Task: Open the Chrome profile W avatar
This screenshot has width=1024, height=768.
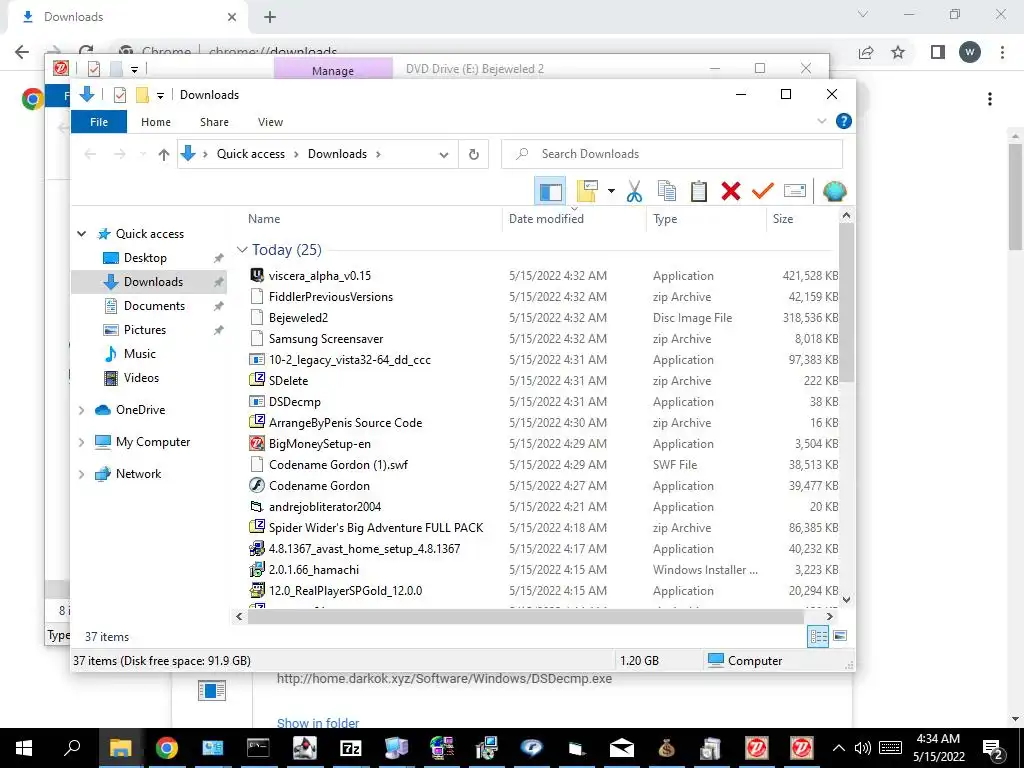Action: pos(970,52)
